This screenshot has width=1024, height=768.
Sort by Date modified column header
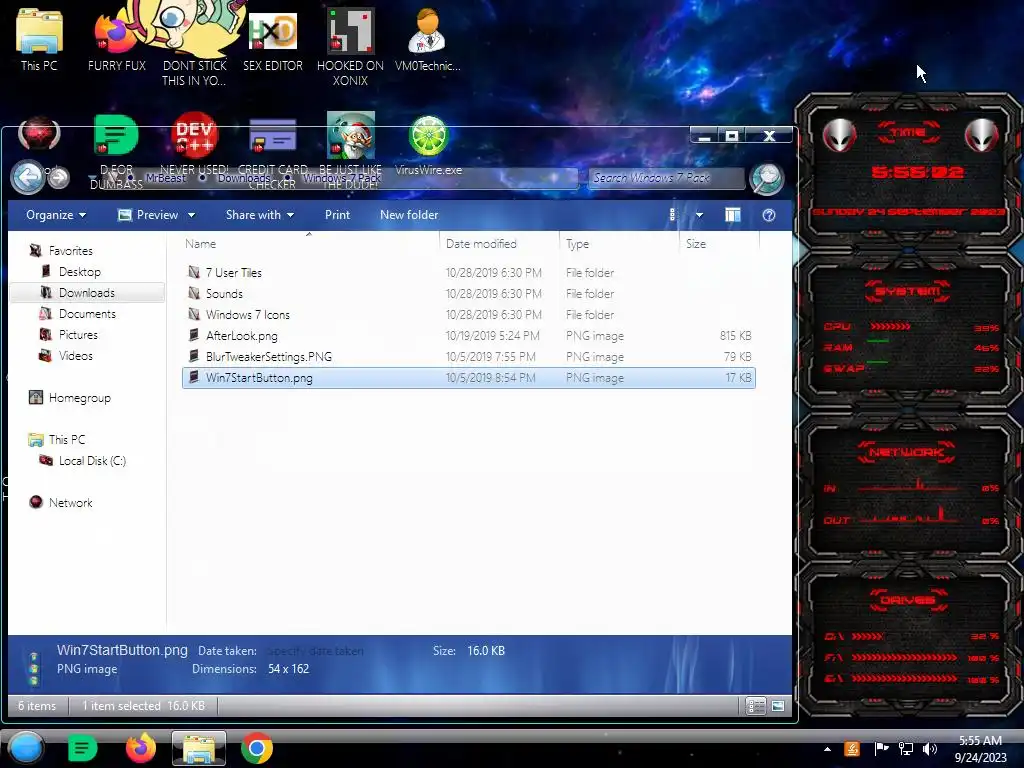pyautogui.click(x=500, y=244)
